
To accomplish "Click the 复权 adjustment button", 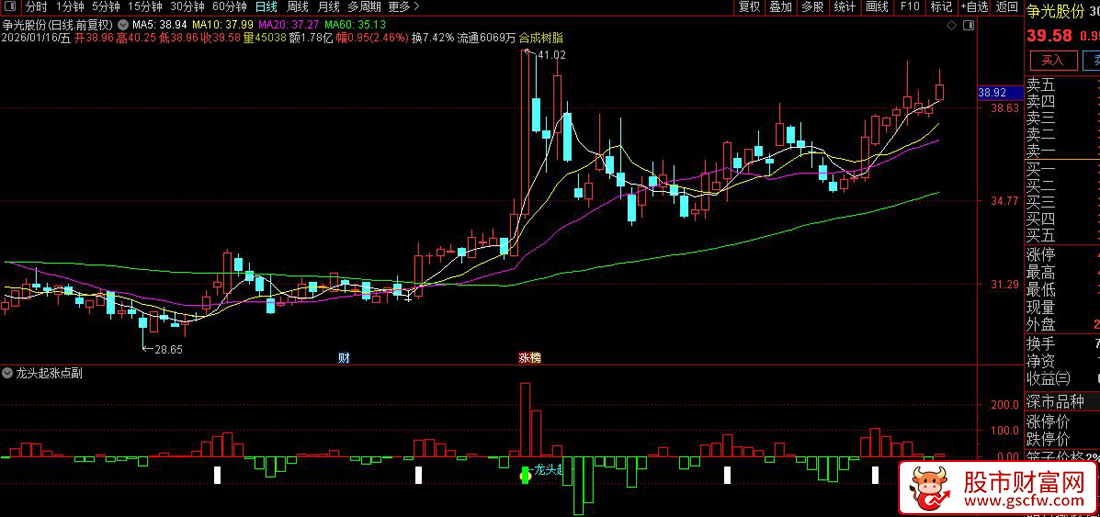I will 749,7.
